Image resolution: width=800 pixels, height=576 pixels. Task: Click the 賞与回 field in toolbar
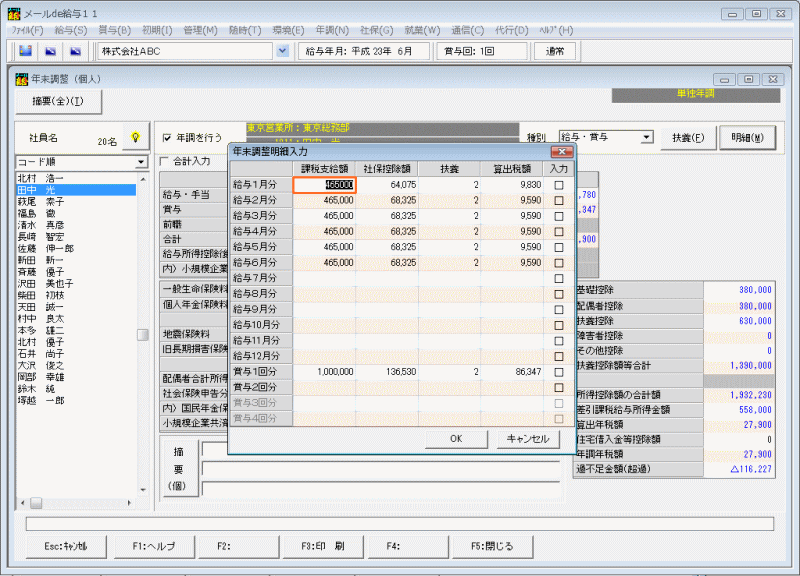[482, 51]
